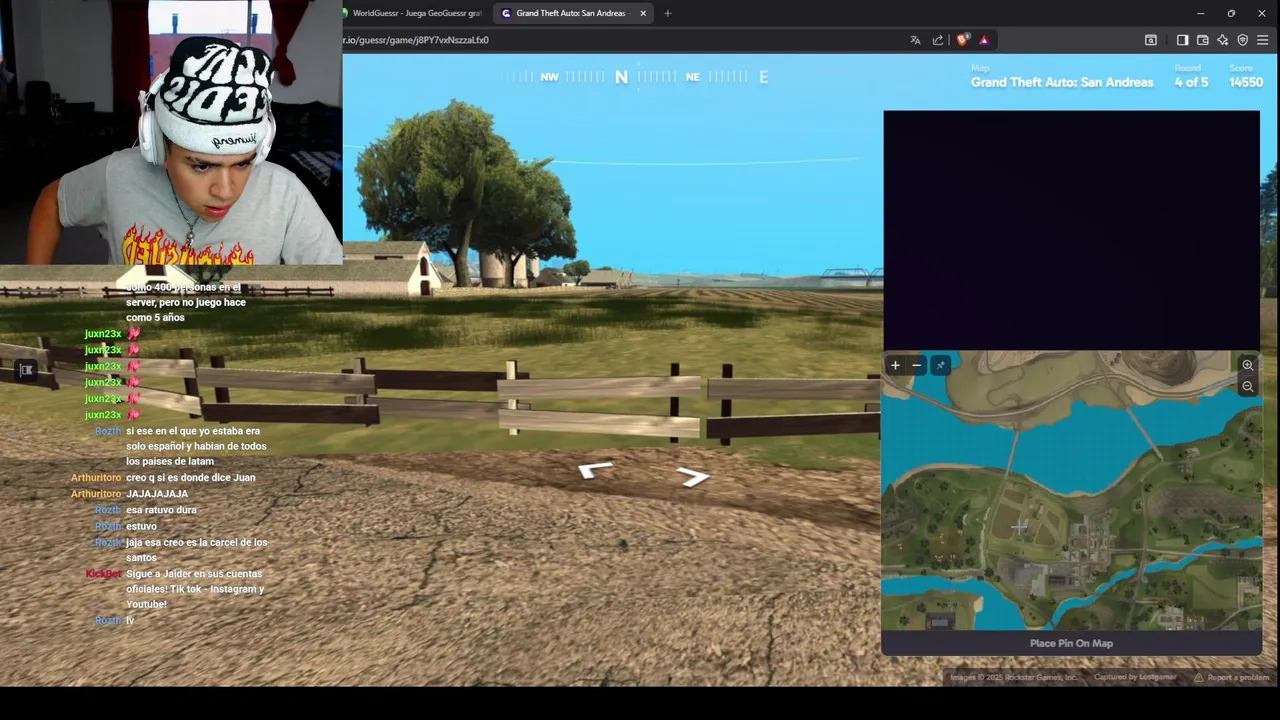Click the JAJAJAJAJA chat message

pos(157,494)
